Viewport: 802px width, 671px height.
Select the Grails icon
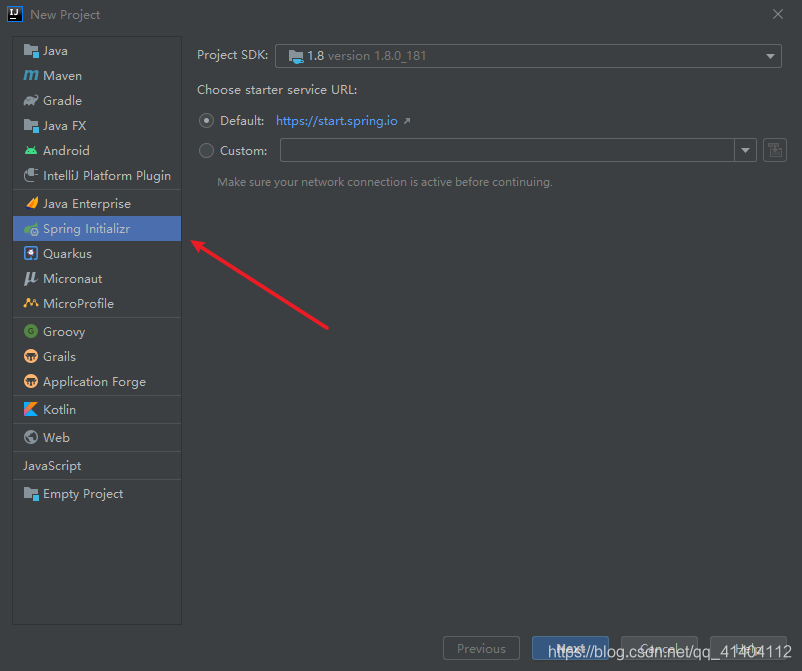31,356
